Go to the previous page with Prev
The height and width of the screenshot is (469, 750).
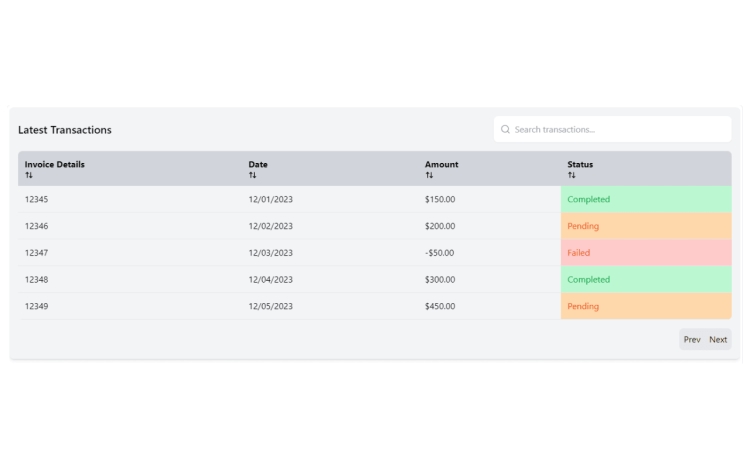tap(692, 339)
